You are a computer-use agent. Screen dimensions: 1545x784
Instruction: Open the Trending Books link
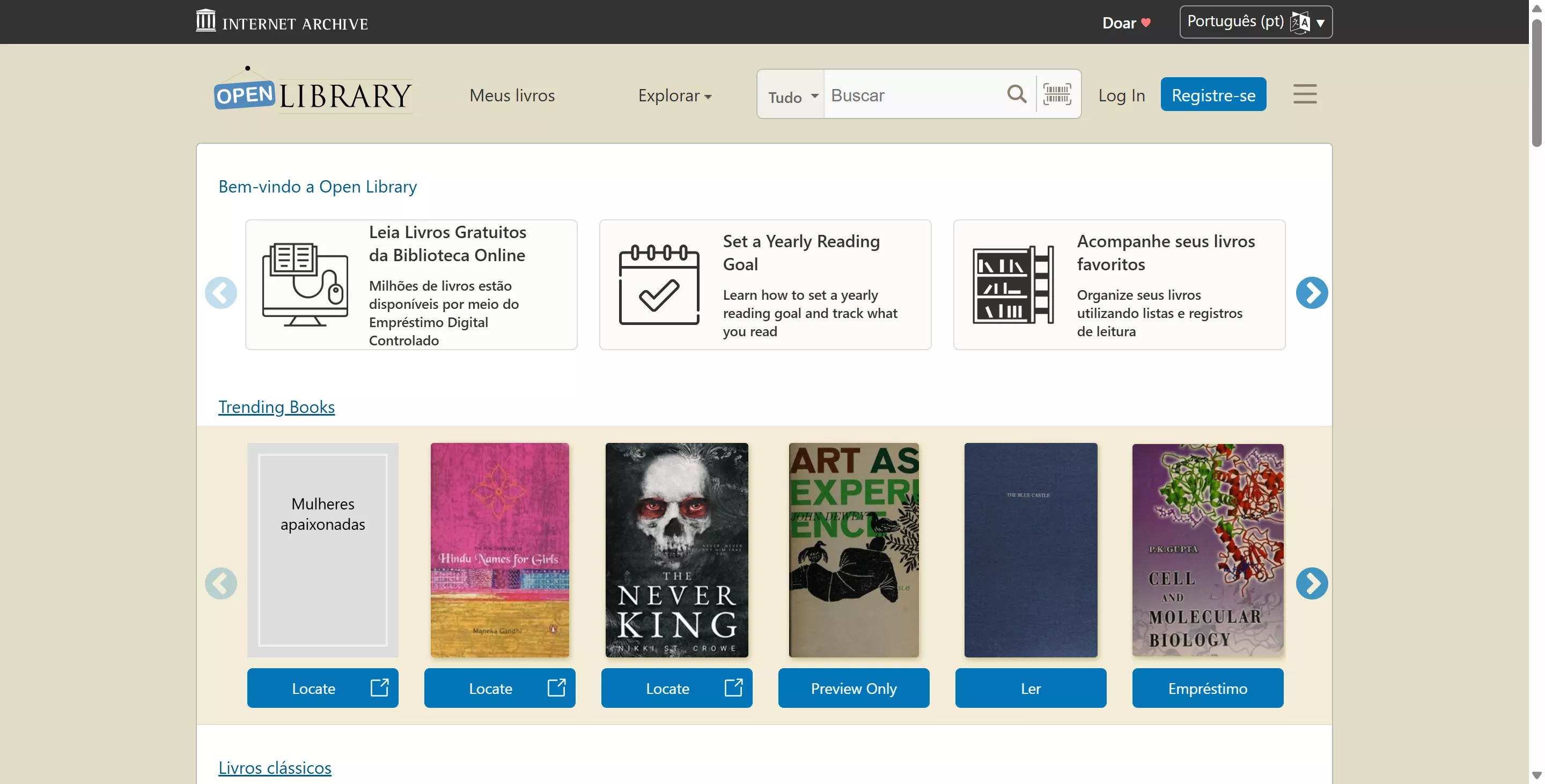(x=276, y=406)
